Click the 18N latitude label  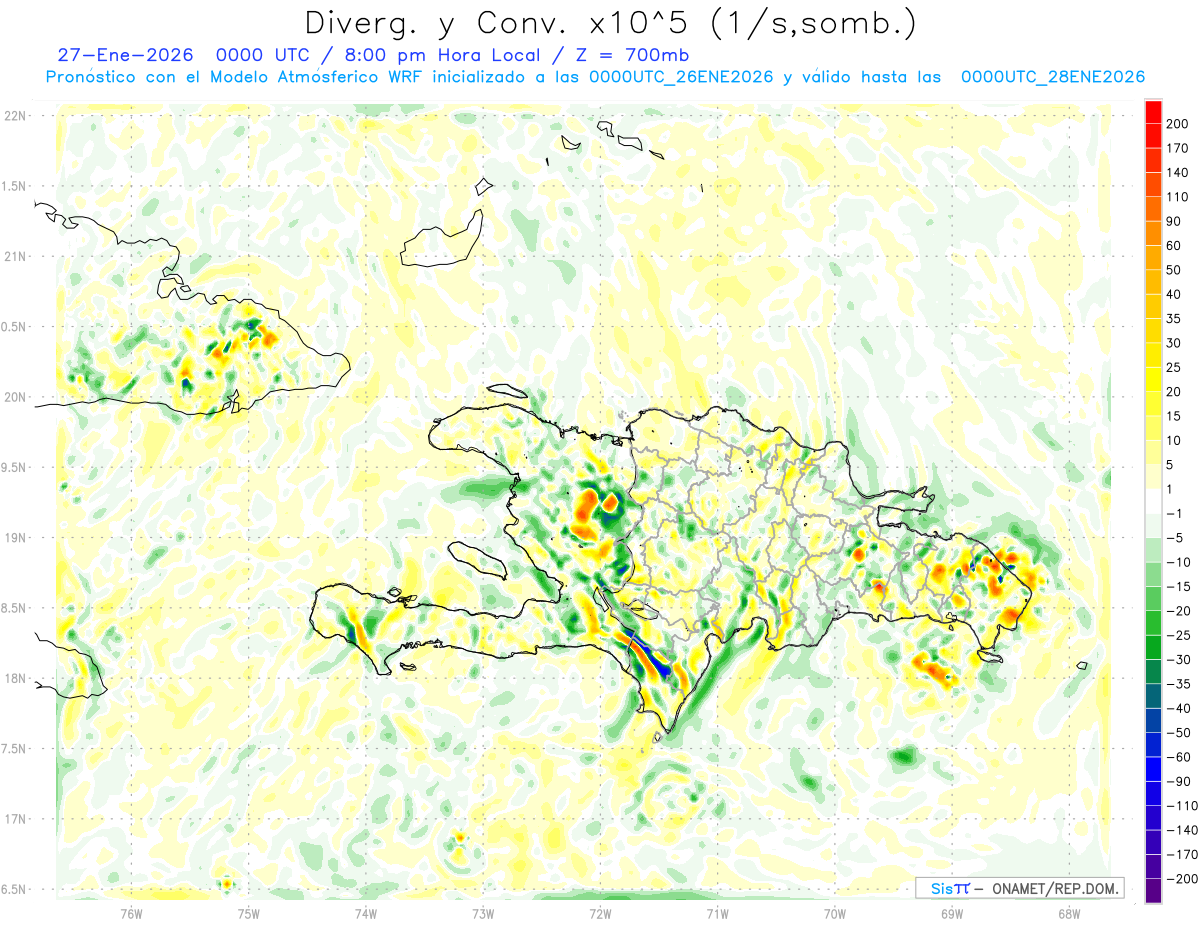[x=14, y=678]
